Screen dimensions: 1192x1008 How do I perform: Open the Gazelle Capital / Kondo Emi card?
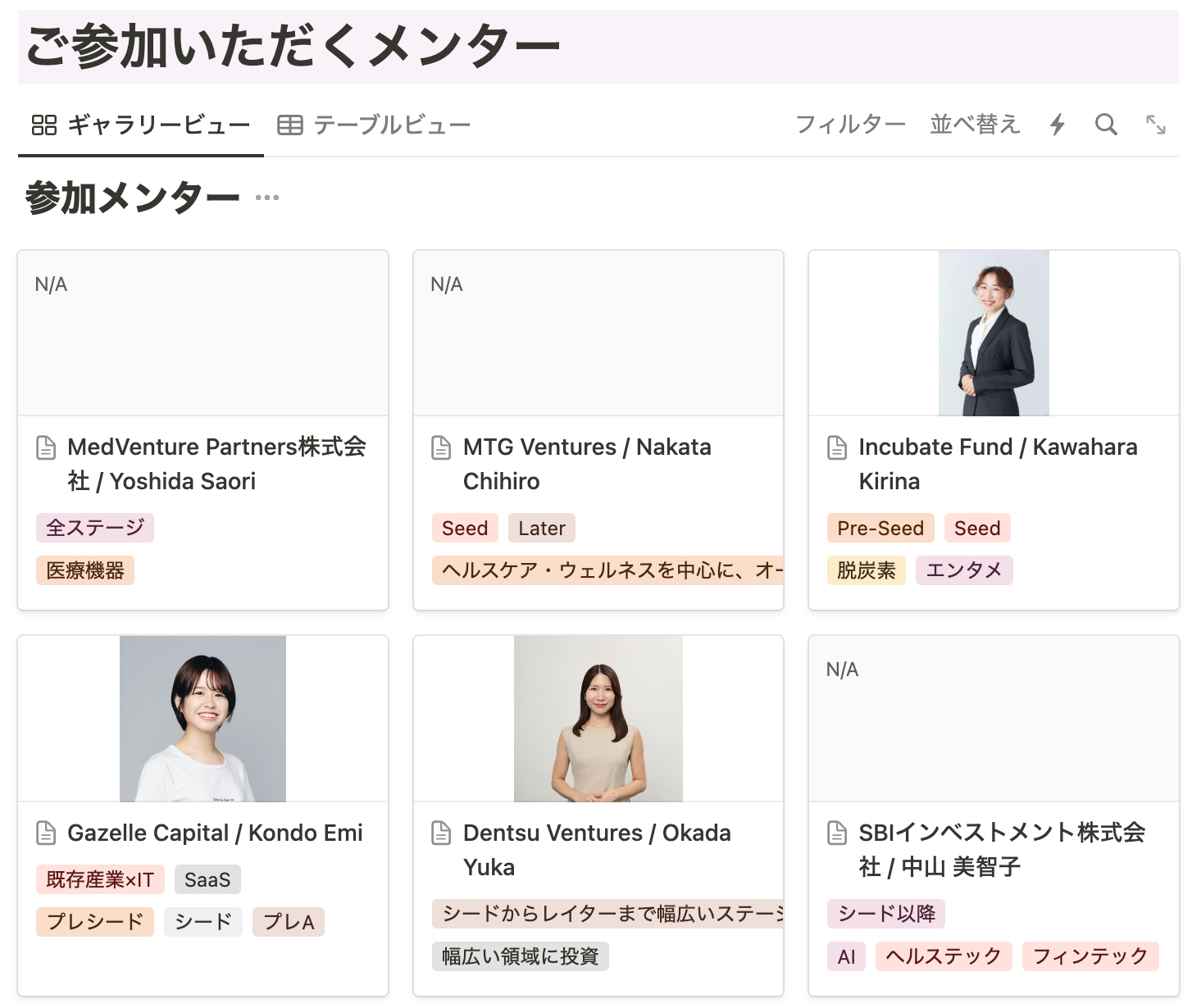(203, 816)
